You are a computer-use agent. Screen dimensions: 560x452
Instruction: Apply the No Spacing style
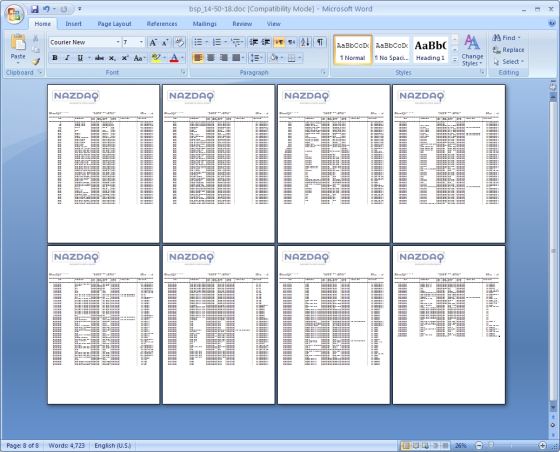pyautogui.click(x=391, y=50)
